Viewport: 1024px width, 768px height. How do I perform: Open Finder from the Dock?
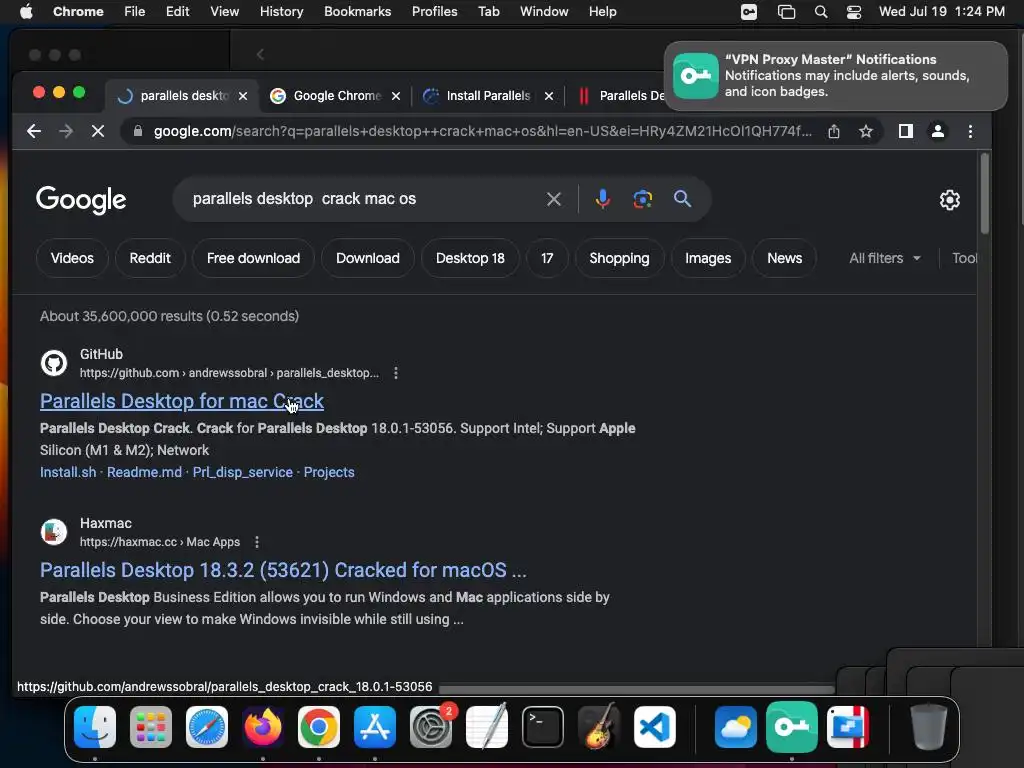[x=95, y=726]
